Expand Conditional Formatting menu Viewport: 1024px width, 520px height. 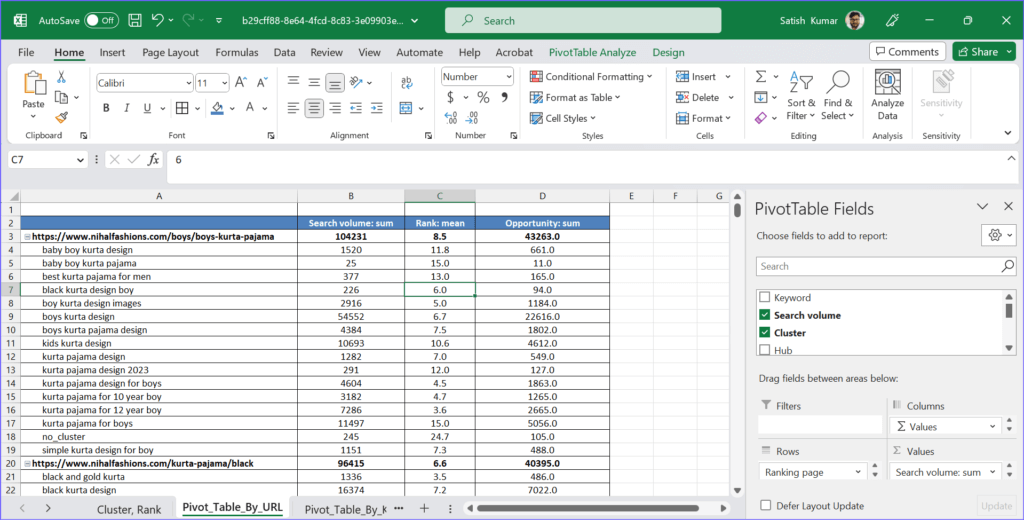point(591,76)
